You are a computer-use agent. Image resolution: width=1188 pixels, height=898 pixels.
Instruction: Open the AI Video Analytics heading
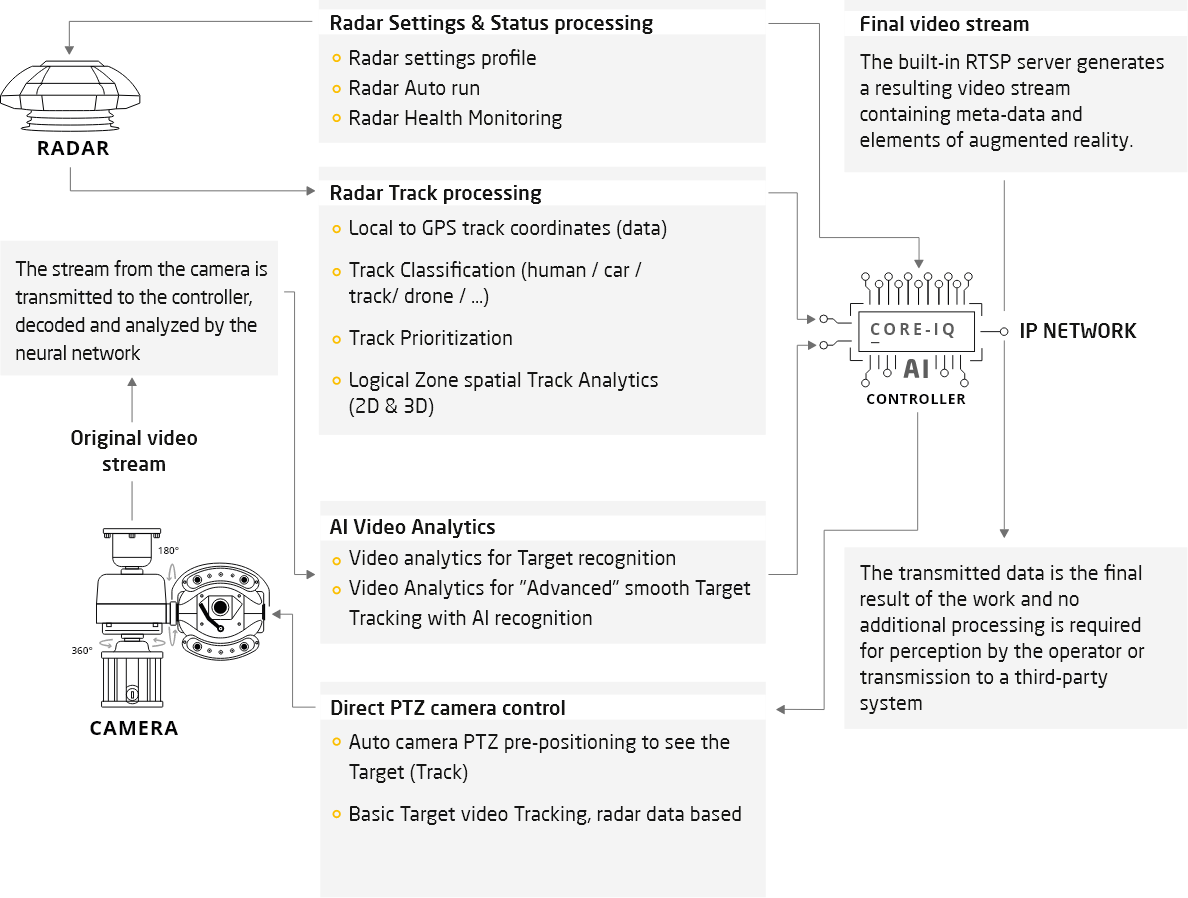[x=412, y=527]
